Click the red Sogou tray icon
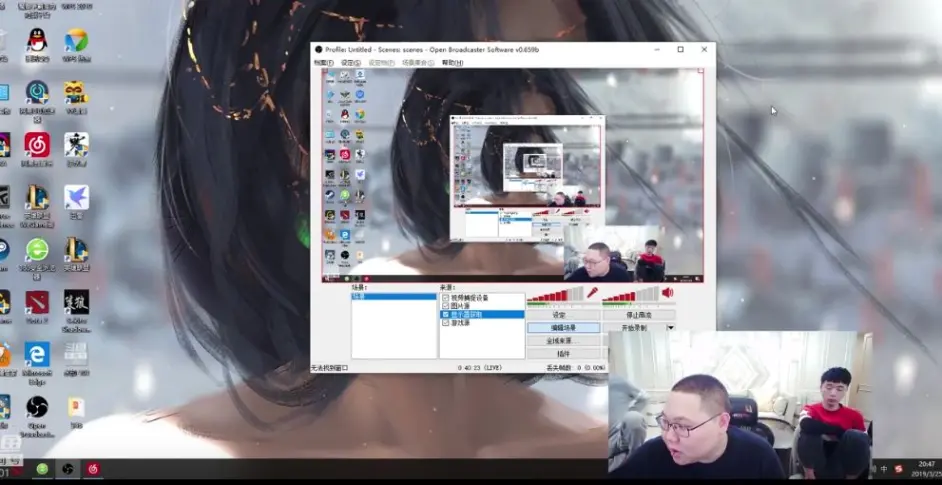Screen dimensions: 942x485 pos(899,469)
